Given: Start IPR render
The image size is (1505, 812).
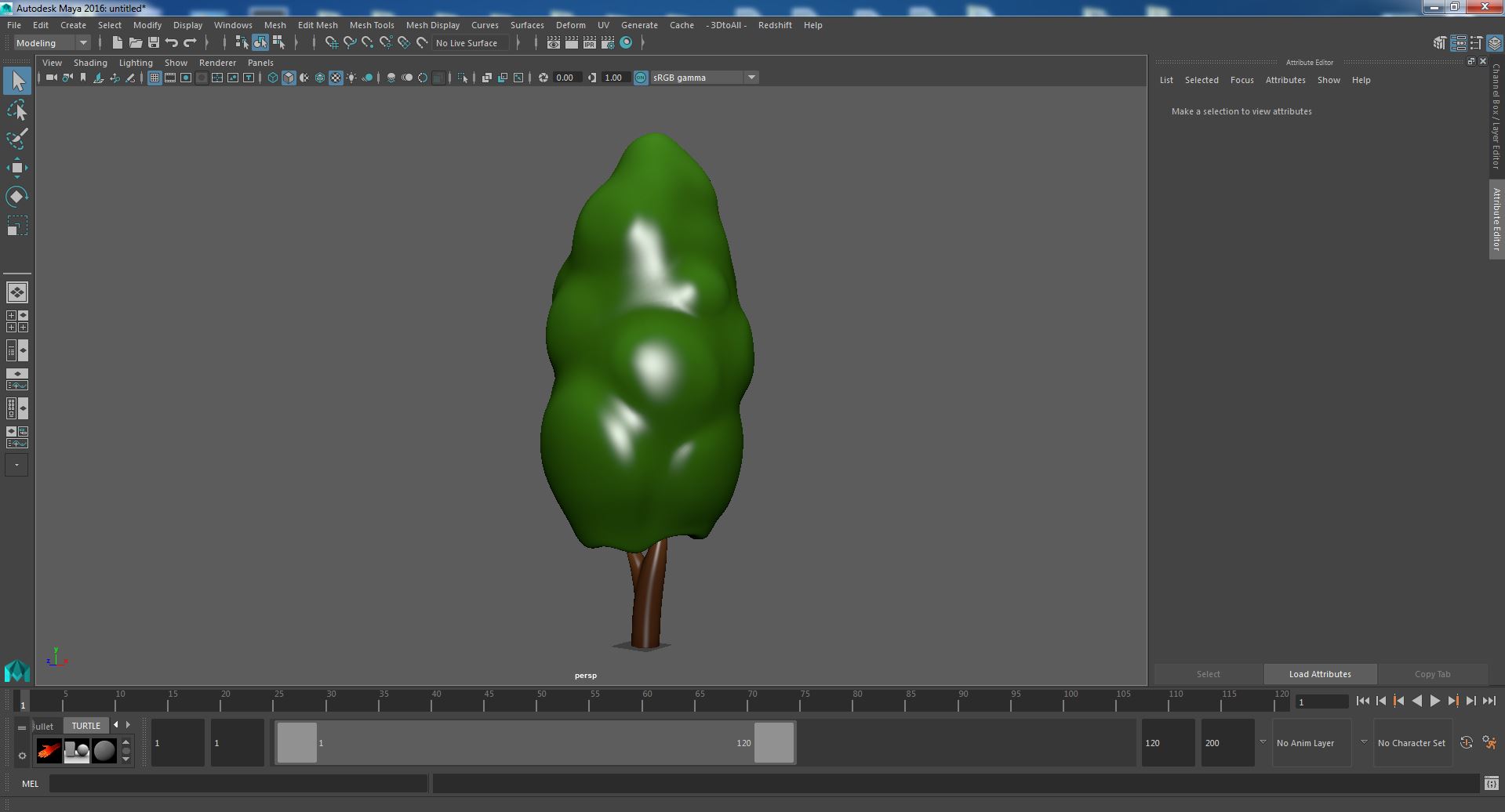Looking at the screenshot, I should (x=590, y=43).
